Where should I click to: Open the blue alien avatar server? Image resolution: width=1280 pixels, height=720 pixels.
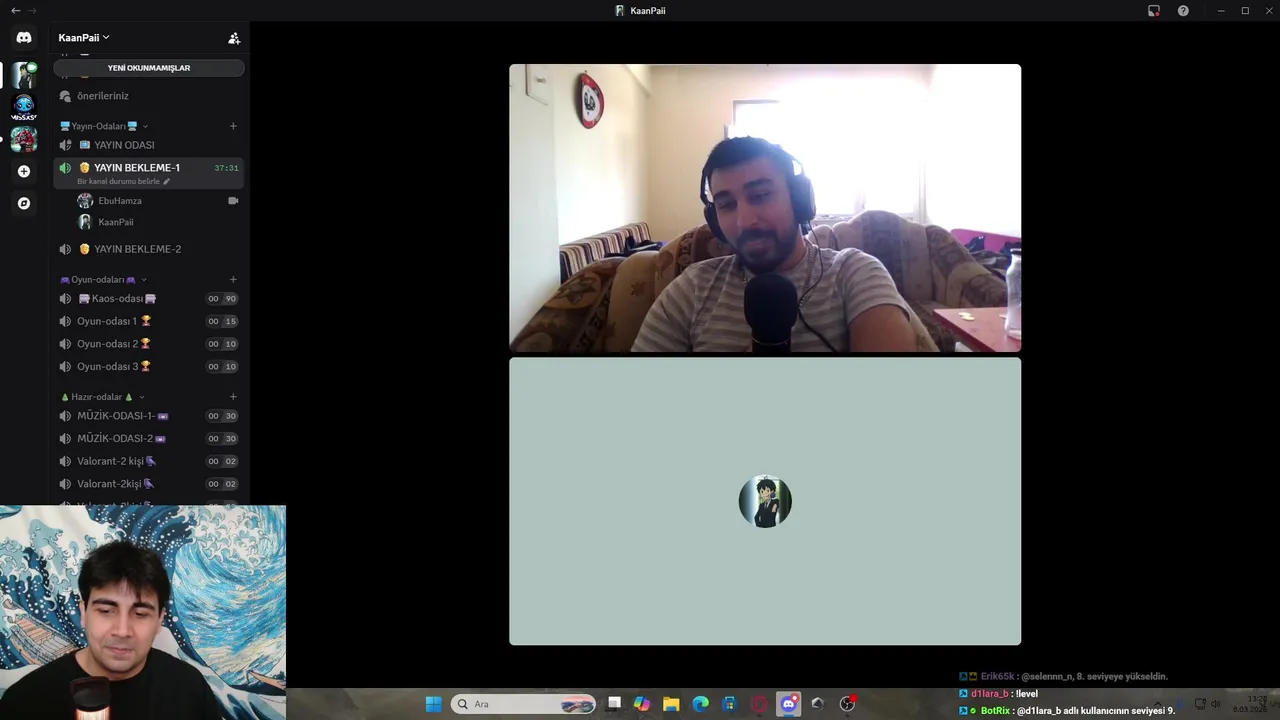(24, 107)
